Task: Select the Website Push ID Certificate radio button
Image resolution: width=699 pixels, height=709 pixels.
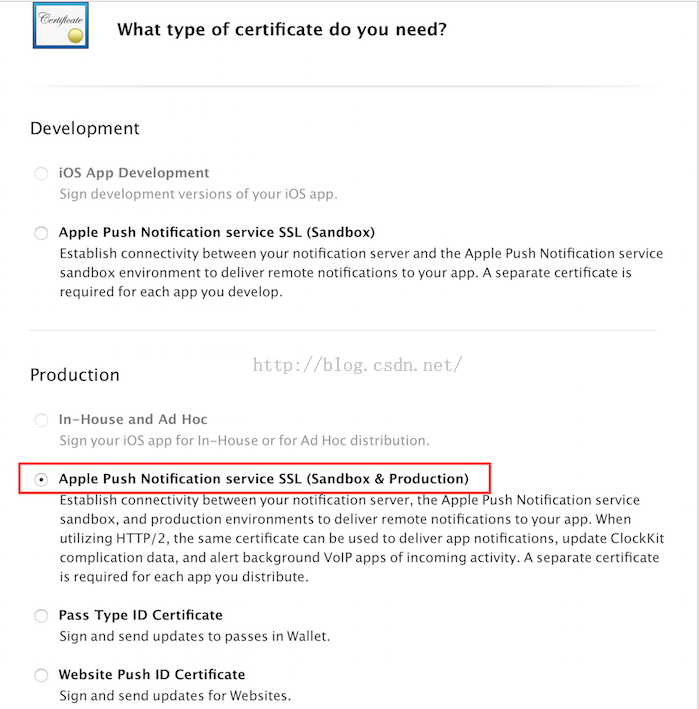Action: (x=41, y=675)
